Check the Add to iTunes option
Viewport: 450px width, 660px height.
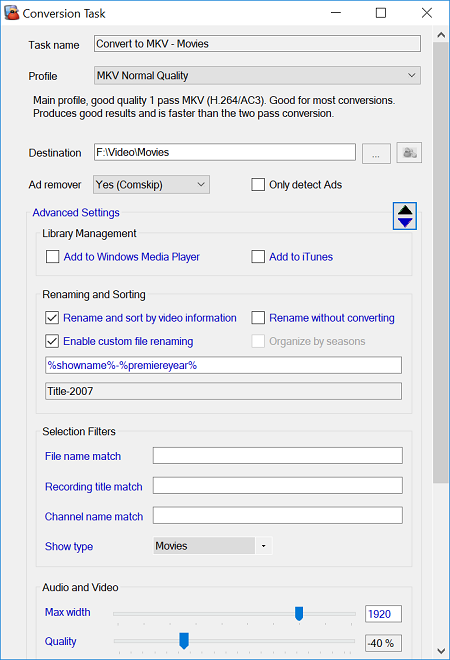pyautogui.click(x=258, y=257)
